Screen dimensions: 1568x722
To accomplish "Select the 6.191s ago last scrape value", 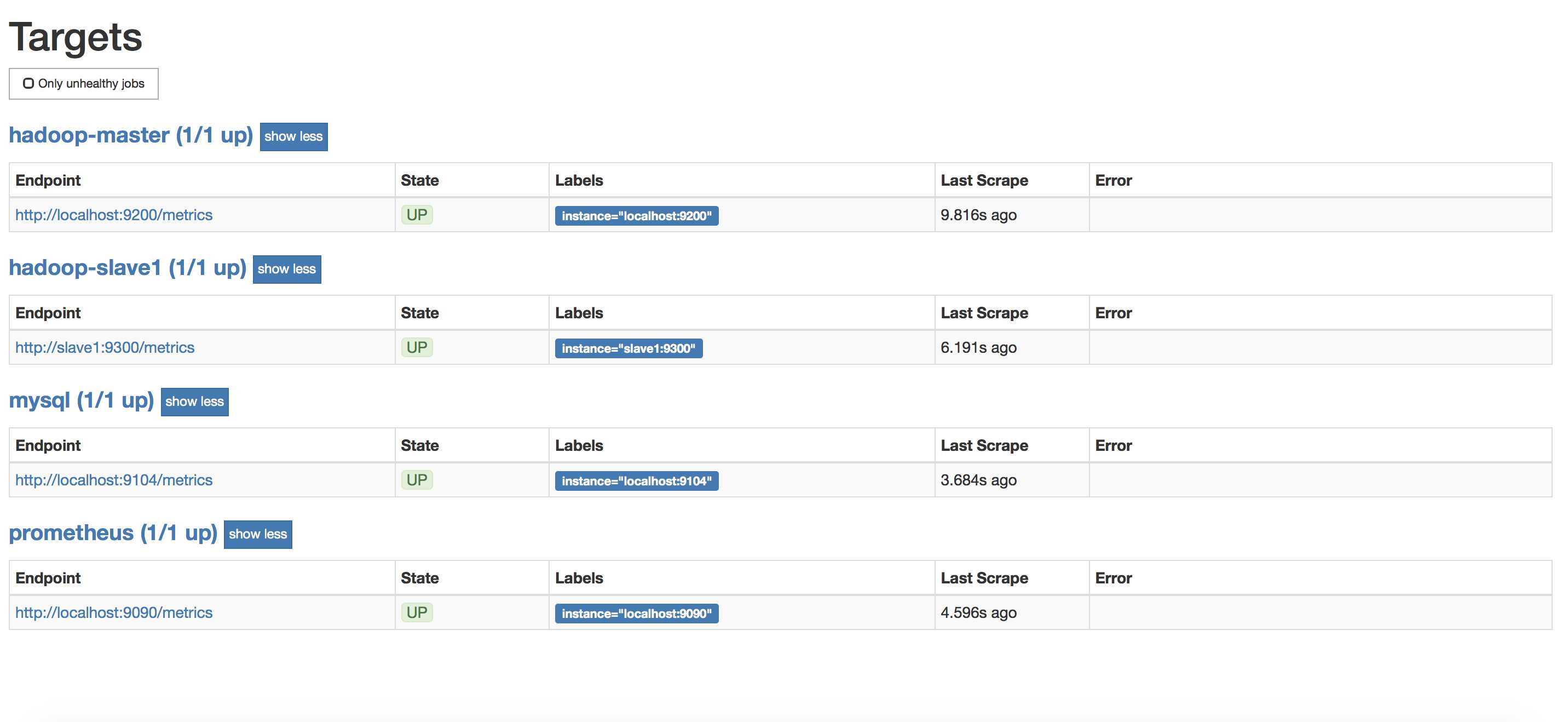I will (x=979, y=348).
